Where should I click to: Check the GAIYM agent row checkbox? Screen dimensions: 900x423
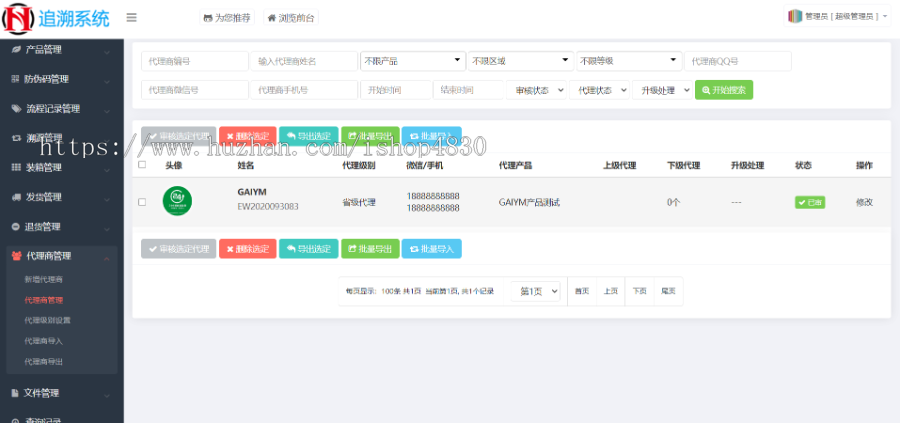pyautogui.click(x=142, y=202)
